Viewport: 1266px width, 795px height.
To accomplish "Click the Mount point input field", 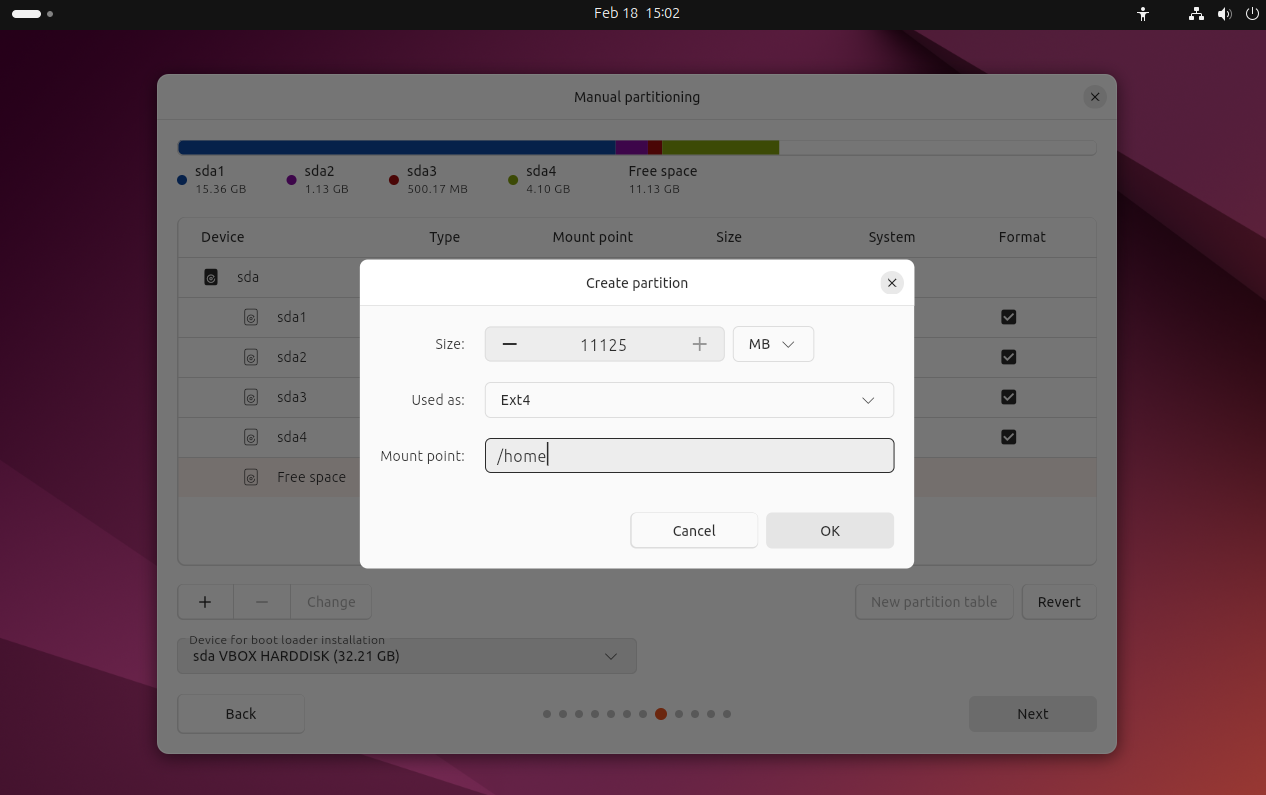I will click(x=689, y=456).
